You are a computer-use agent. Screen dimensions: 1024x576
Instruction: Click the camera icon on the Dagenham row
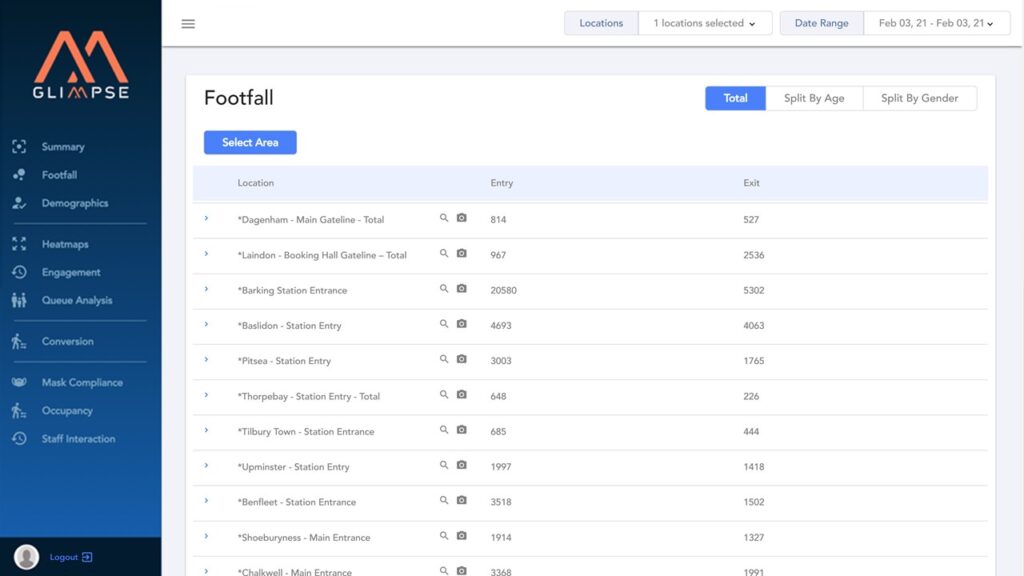461,218
